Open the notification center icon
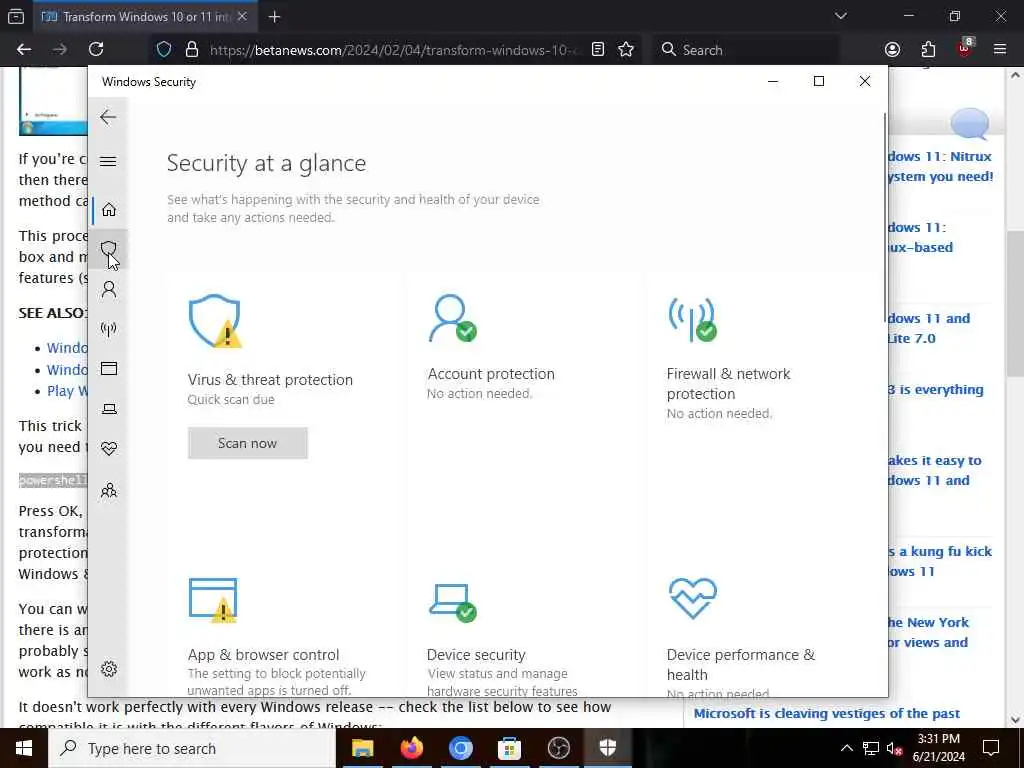The height and width of the screenshot is (768, 1024). click(991, 748)
